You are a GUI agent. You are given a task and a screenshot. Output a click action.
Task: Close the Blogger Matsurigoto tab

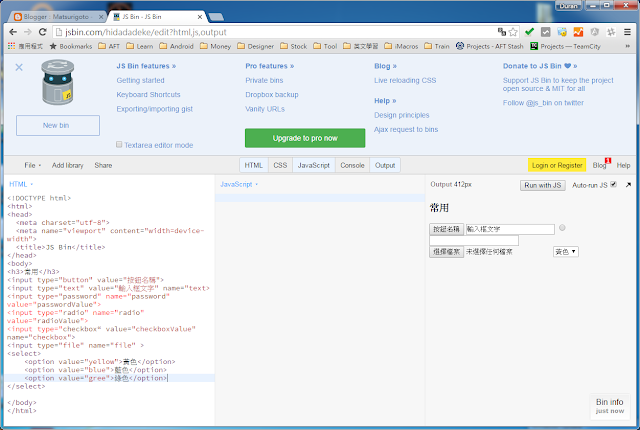coord(101,17)
